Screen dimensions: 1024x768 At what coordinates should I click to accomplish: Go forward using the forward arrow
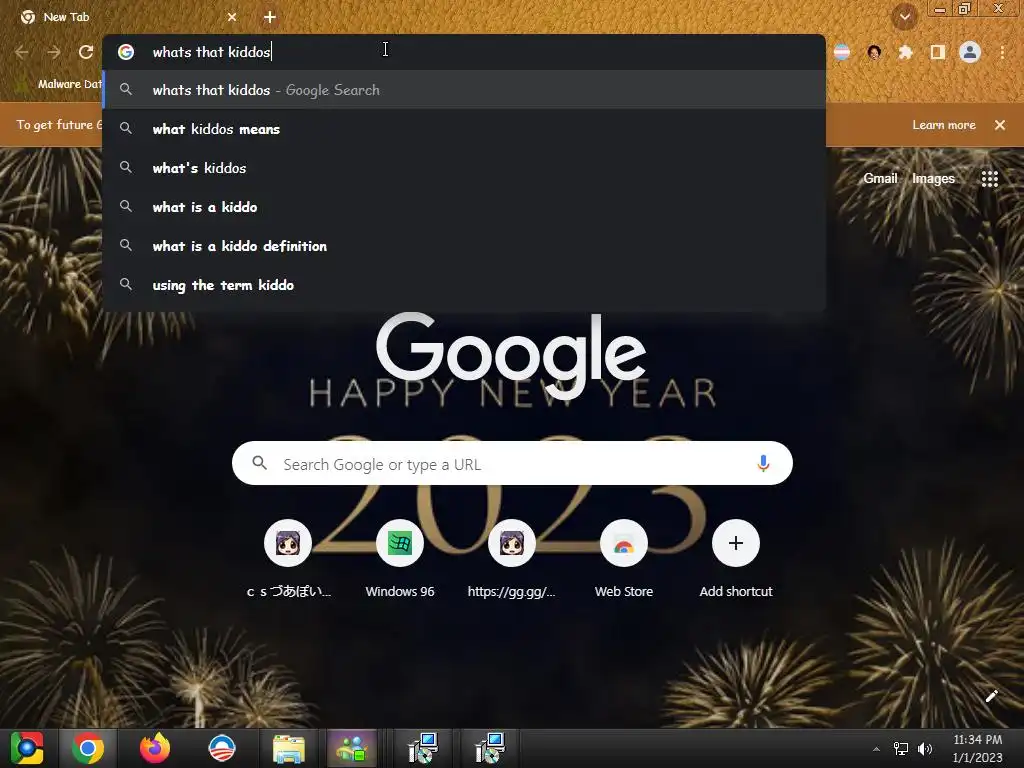pyautogui.click(x=54, y=52)
